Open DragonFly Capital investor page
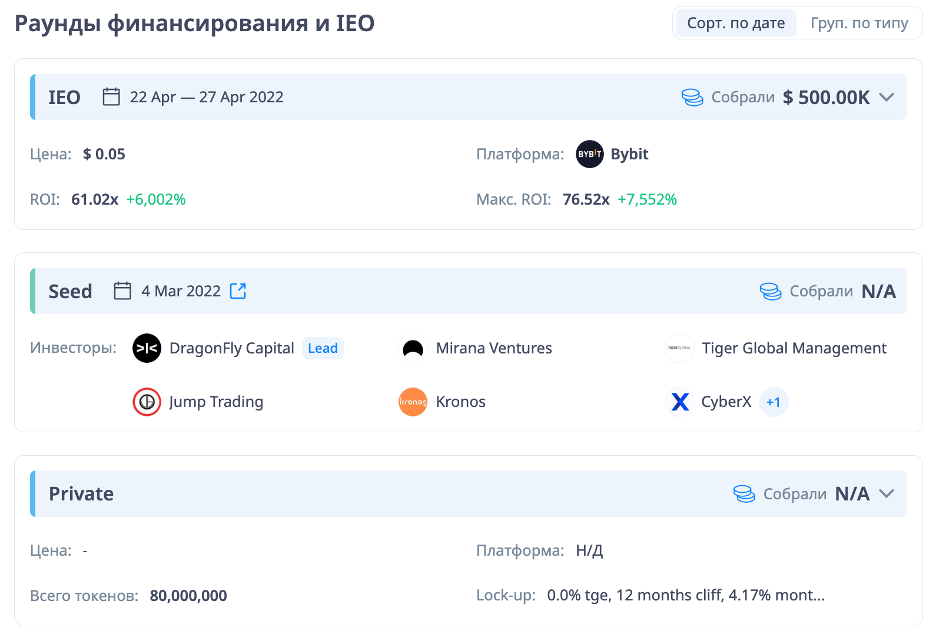 click(x=231, y=348)
